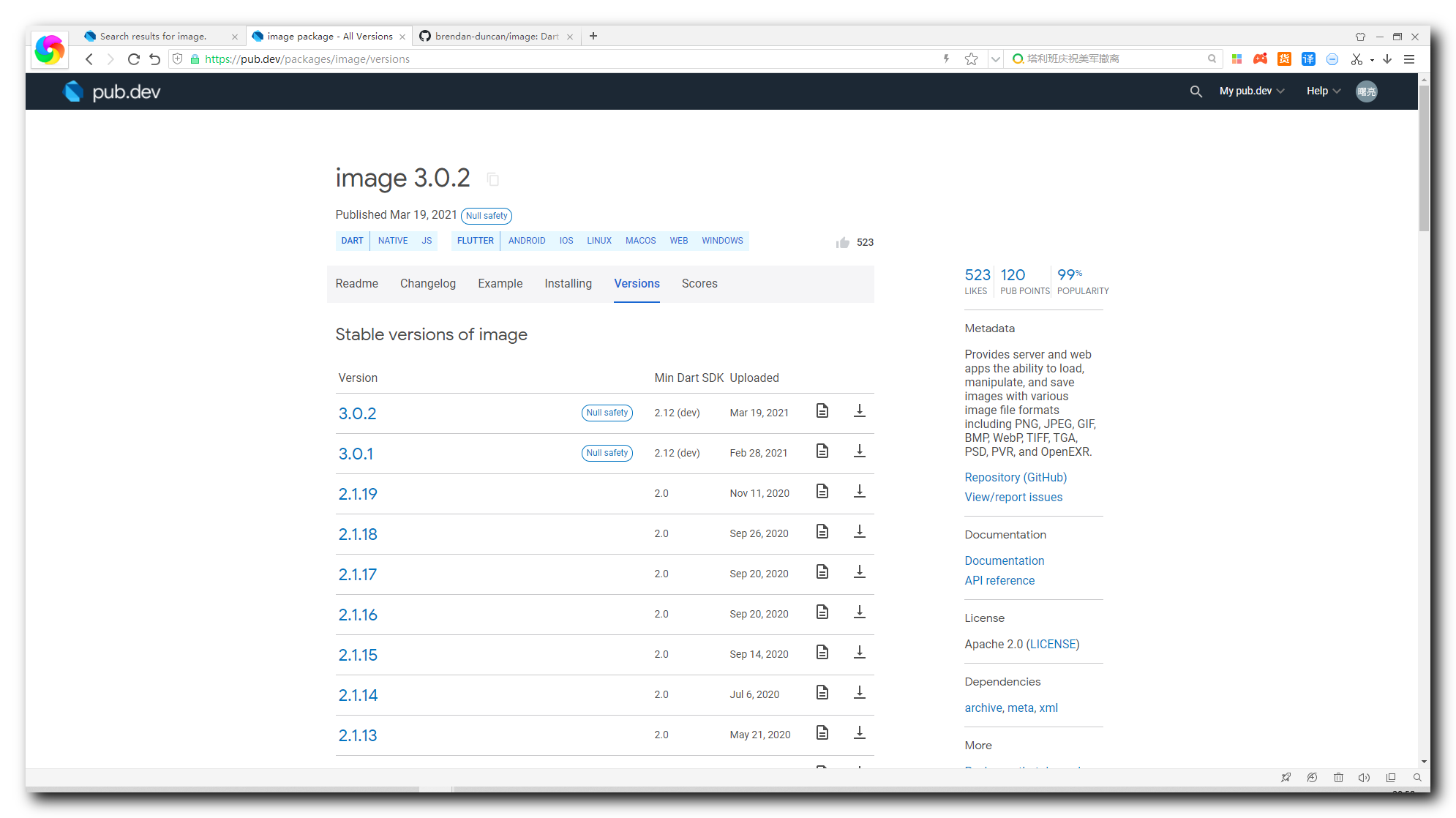
Task: Close the image package All Versions tab
Action: pos(402,37)
